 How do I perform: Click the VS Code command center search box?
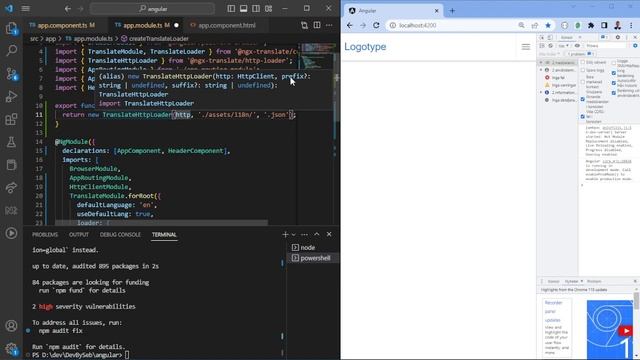(152, 8)
